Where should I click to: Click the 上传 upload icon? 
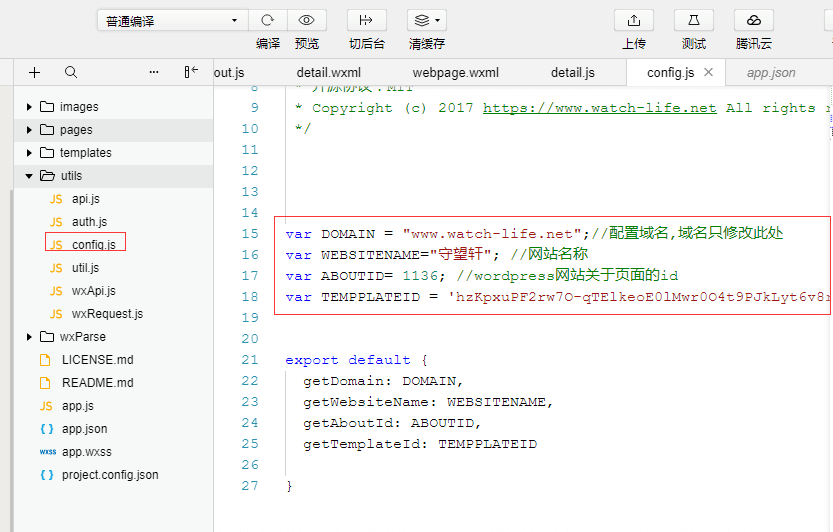point(633,20)
